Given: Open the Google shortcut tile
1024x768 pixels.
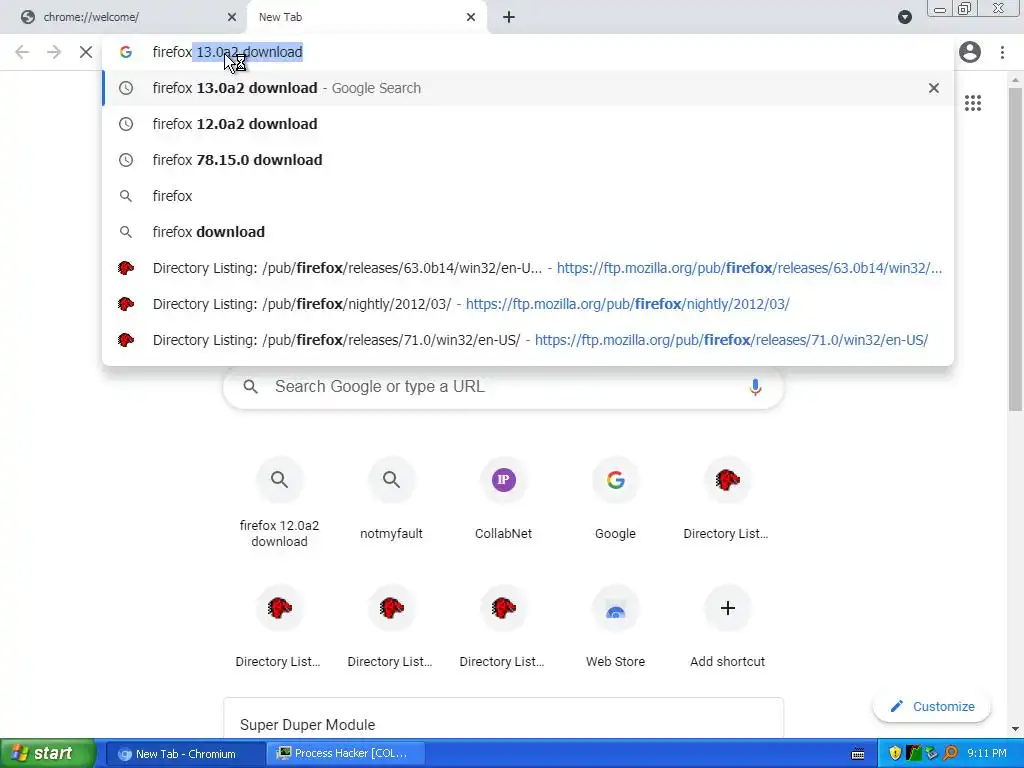Looking at the screenshot, I should tap(615, 500).
